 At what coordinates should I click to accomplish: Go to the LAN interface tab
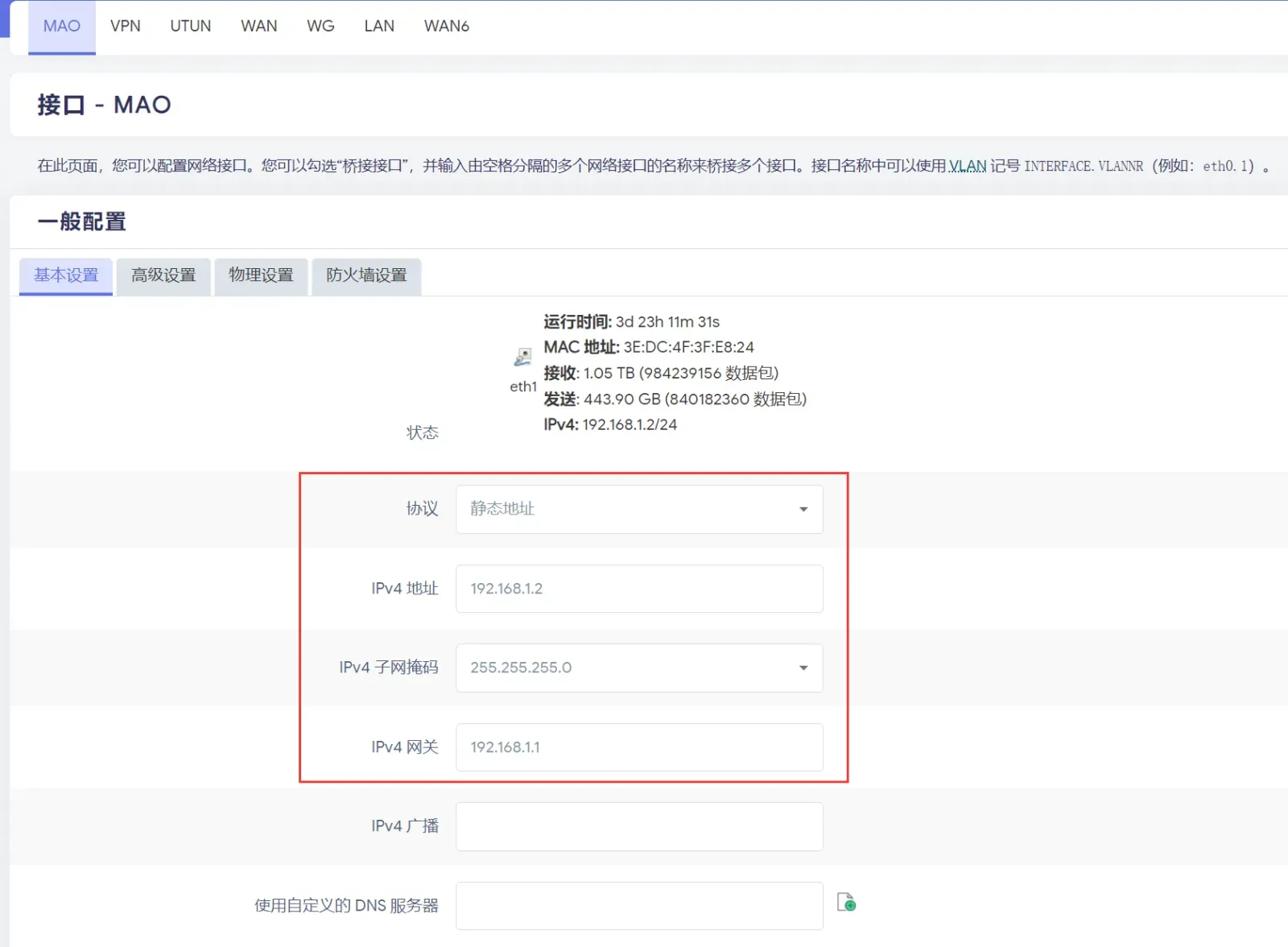379,27
